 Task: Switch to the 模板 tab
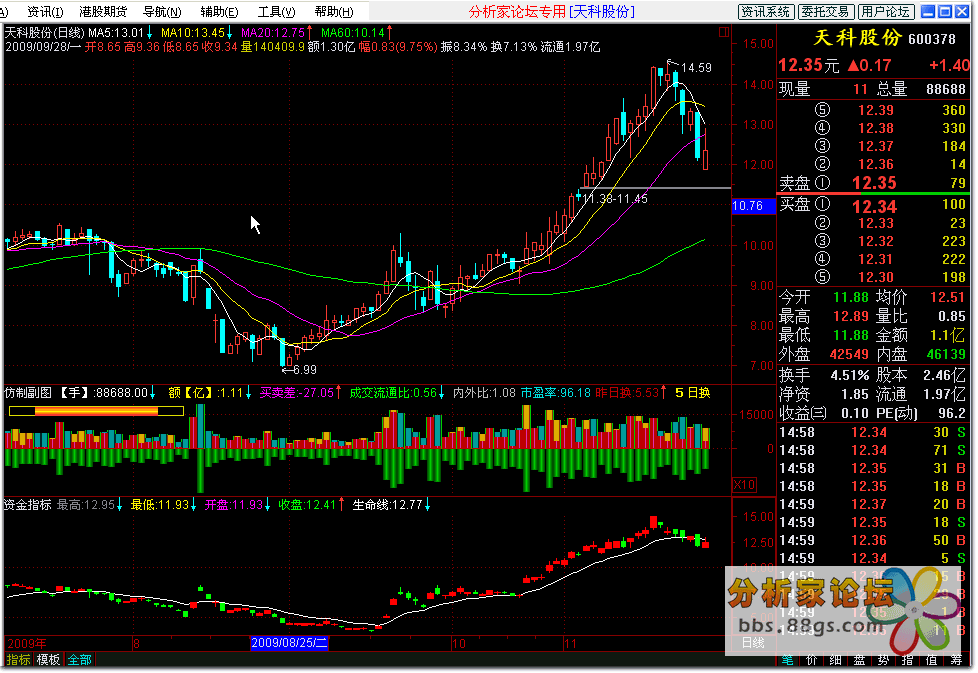(48, 660)
